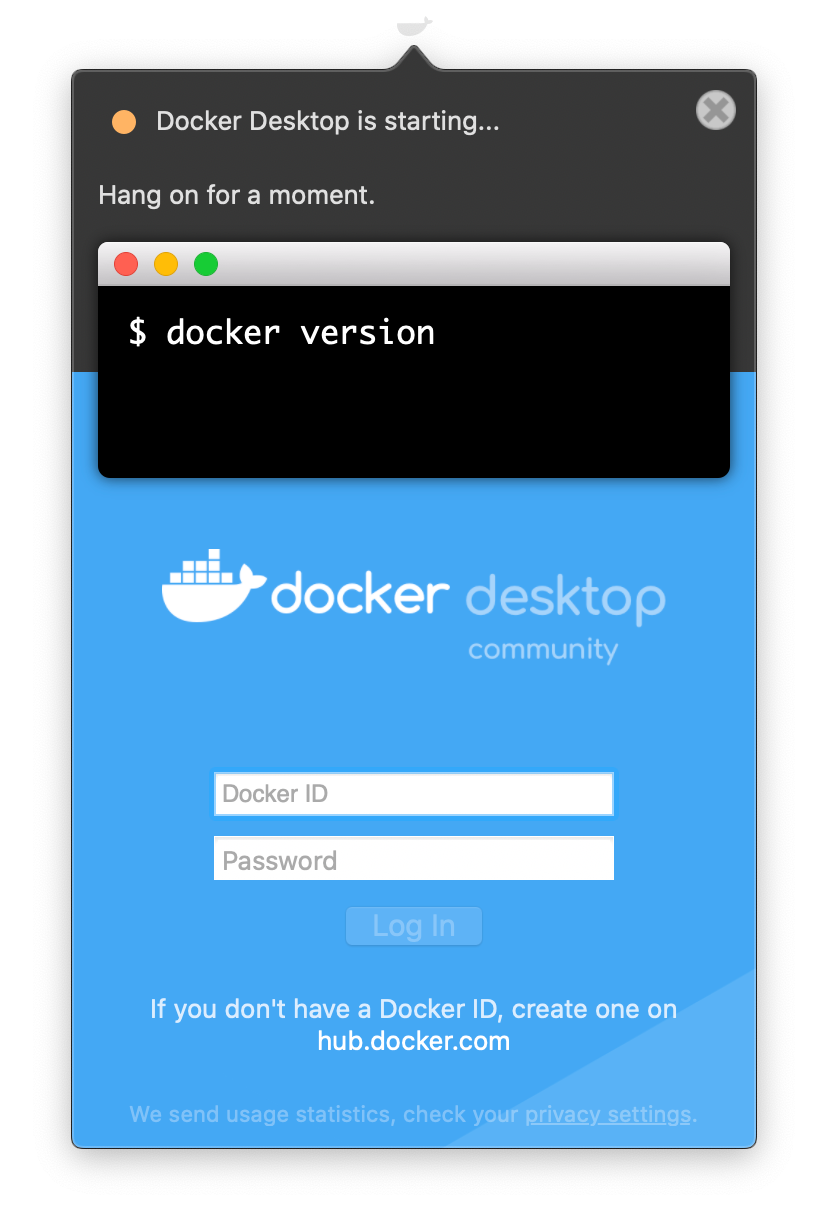Click the Docker whale menu bar icon

pyautogui.click(x=414, y=26)
